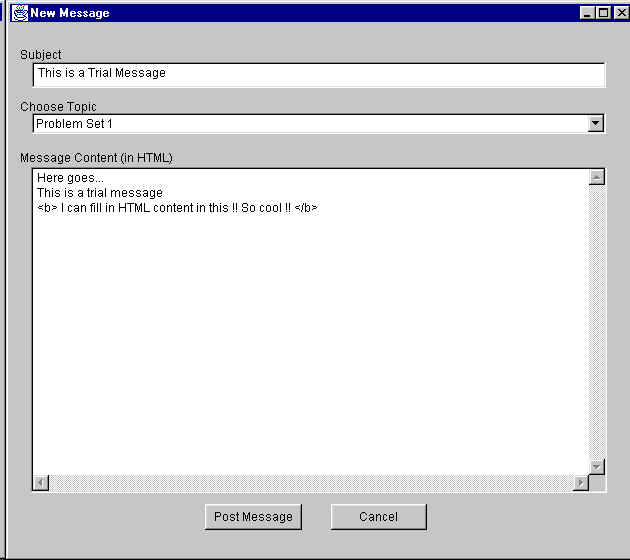Screen dimensions: 630x560
Task: Click the line with the bold HTML tags
Action: coord(177,208)
